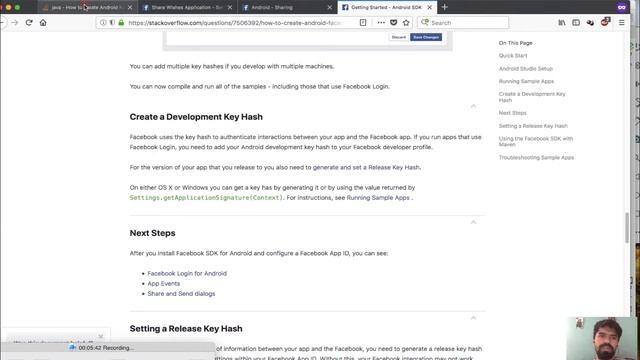Open Facebook Login for Android link
Viewport: 640px width, 360px height.
pyautogui.click(x=187, y=273)
